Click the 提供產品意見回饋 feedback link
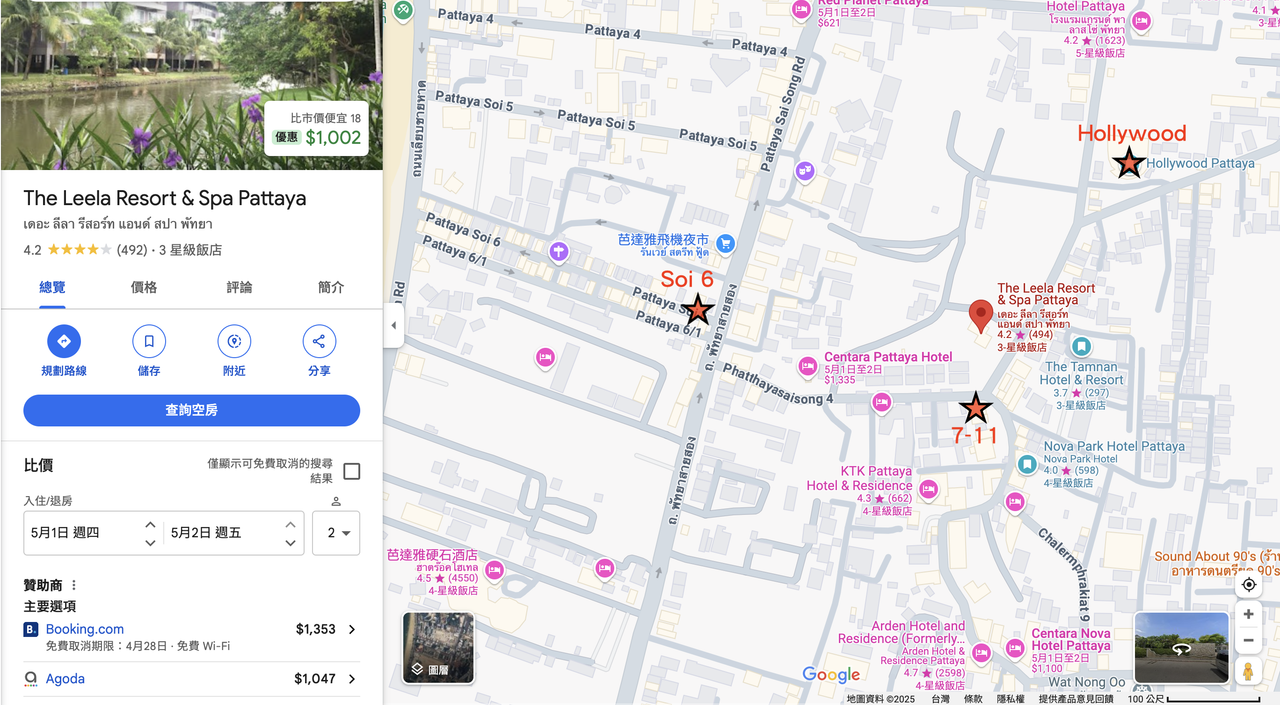This screenshot has height=705, width=1280. [1076, 699]
